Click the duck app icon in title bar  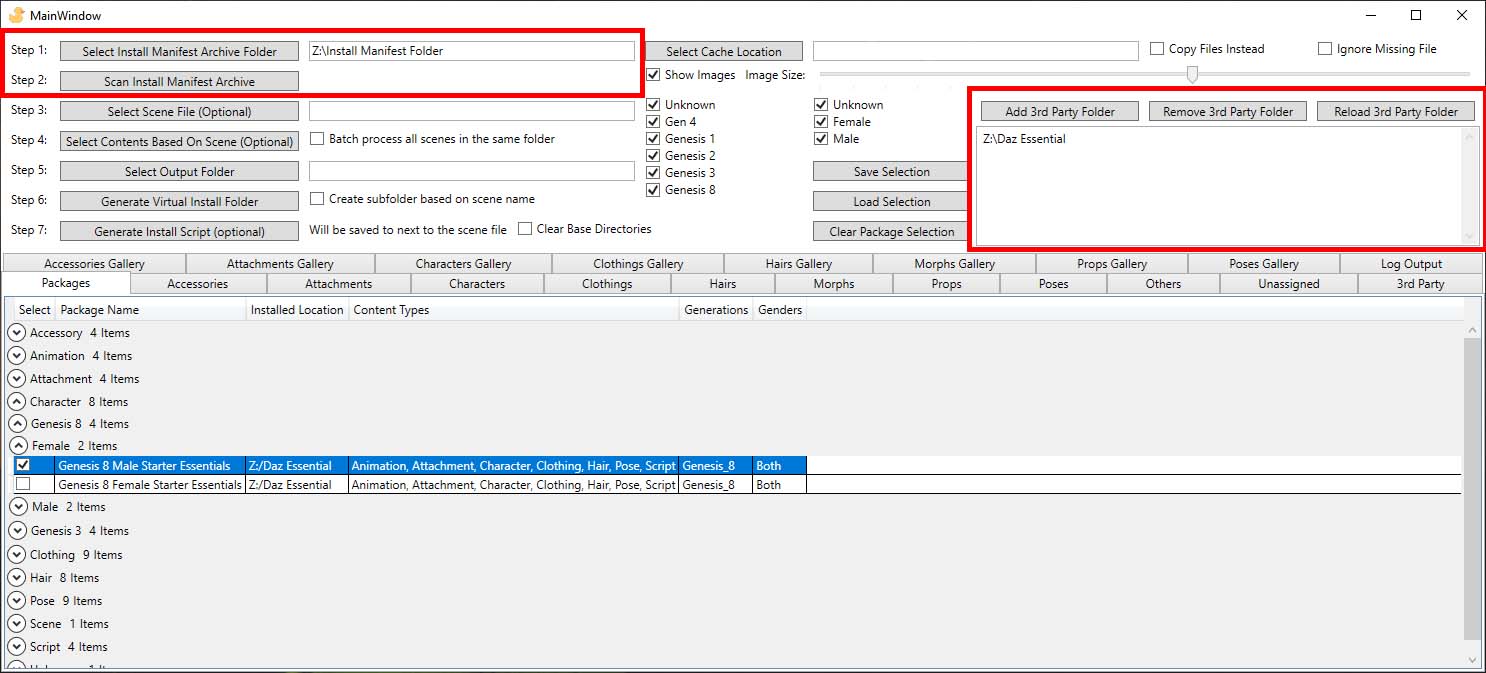pos(15,15)
